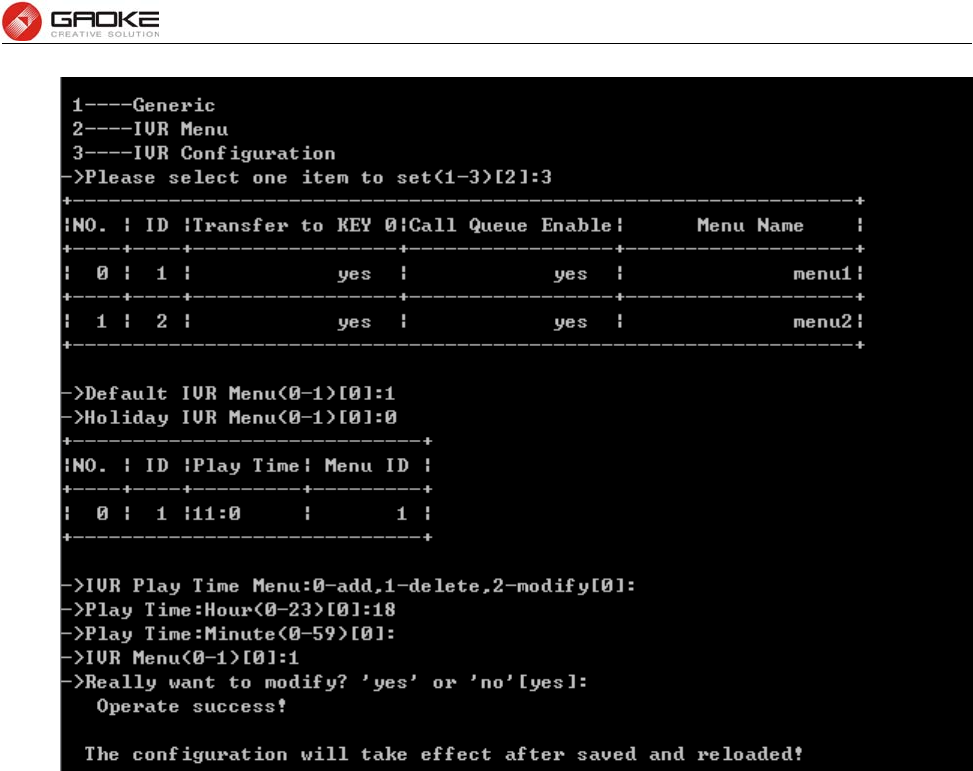Click the 'Transfer to KEY 0' column header
This screenshot has width=973, height=771.
click(x=295, y=225)
